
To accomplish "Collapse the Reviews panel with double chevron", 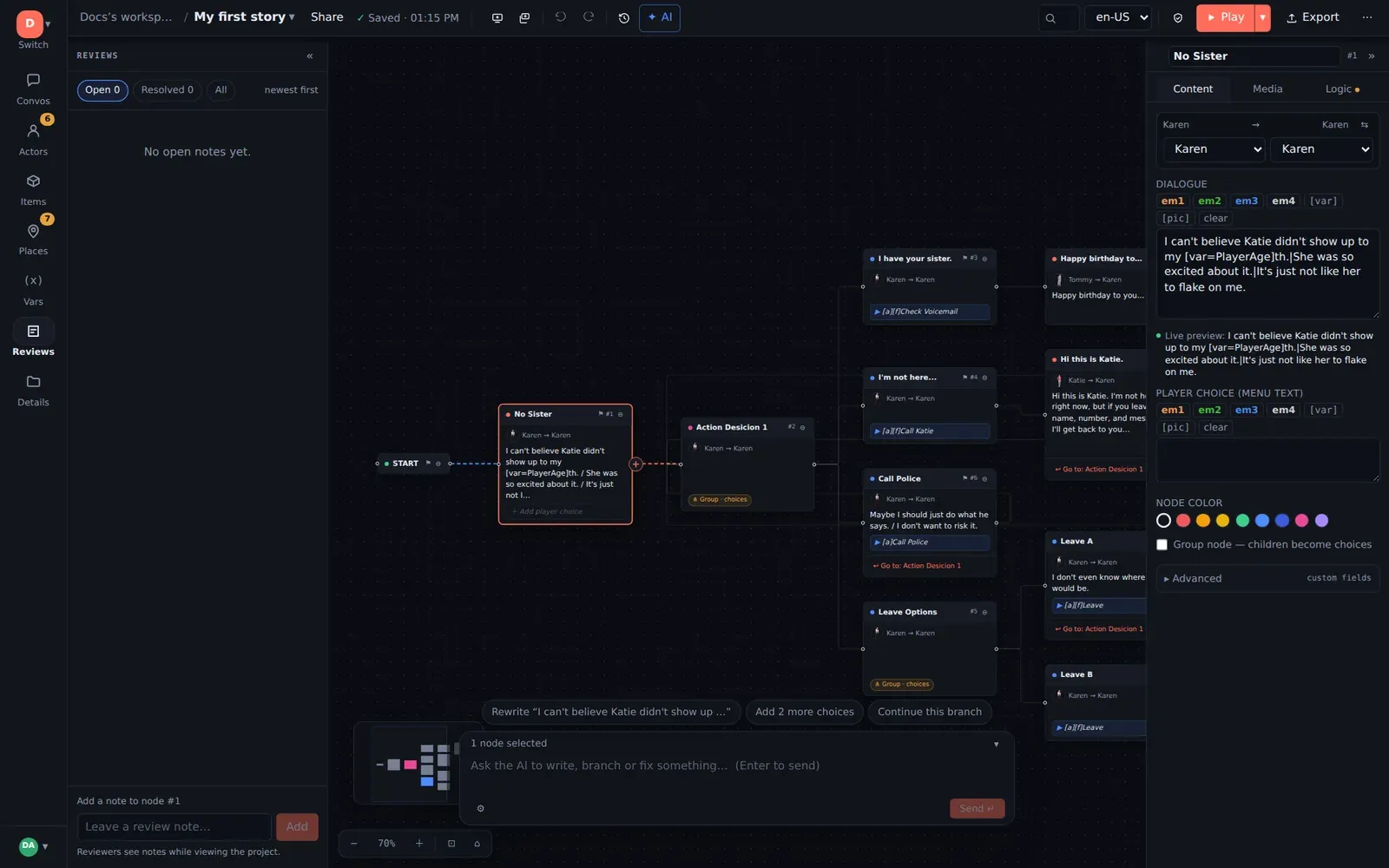I will (x=310, y=56).
